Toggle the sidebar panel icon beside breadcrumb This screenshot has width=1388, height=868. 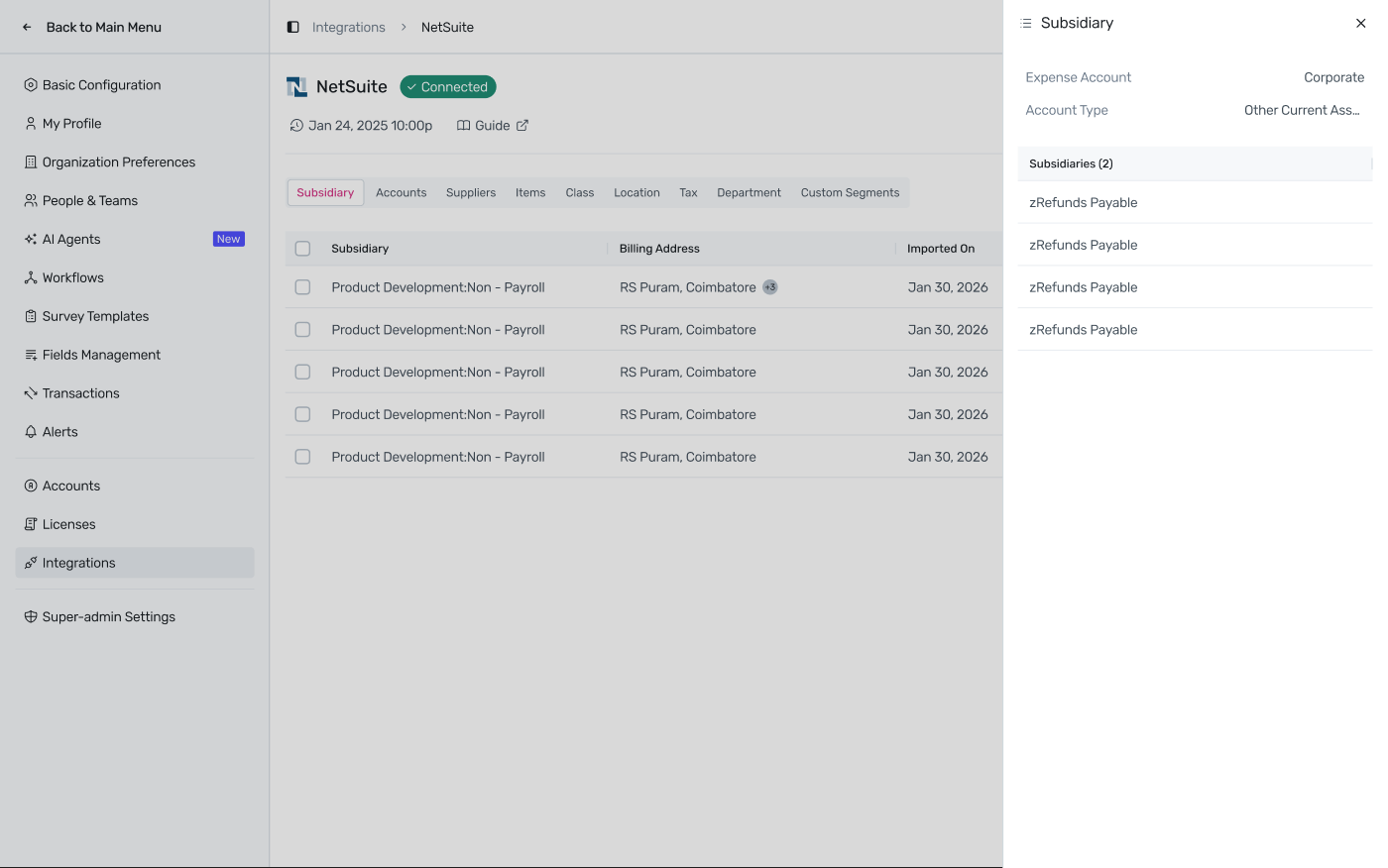(x=293, y=28)
